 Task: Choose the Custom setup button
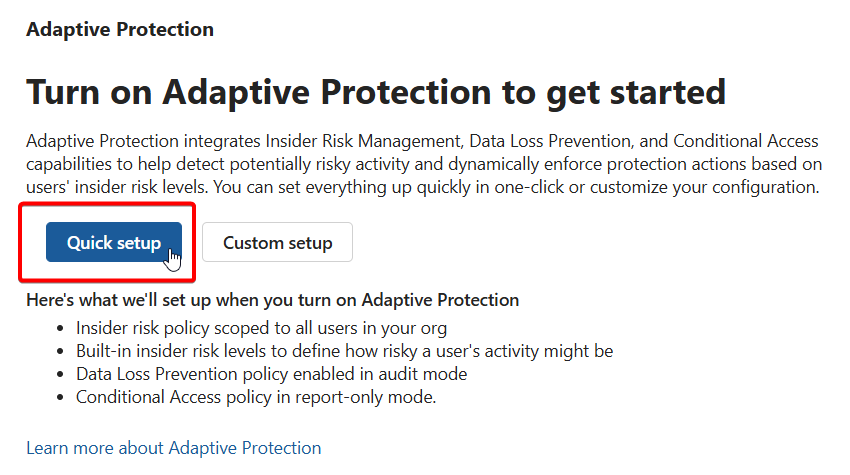click(x=277, y=242)
